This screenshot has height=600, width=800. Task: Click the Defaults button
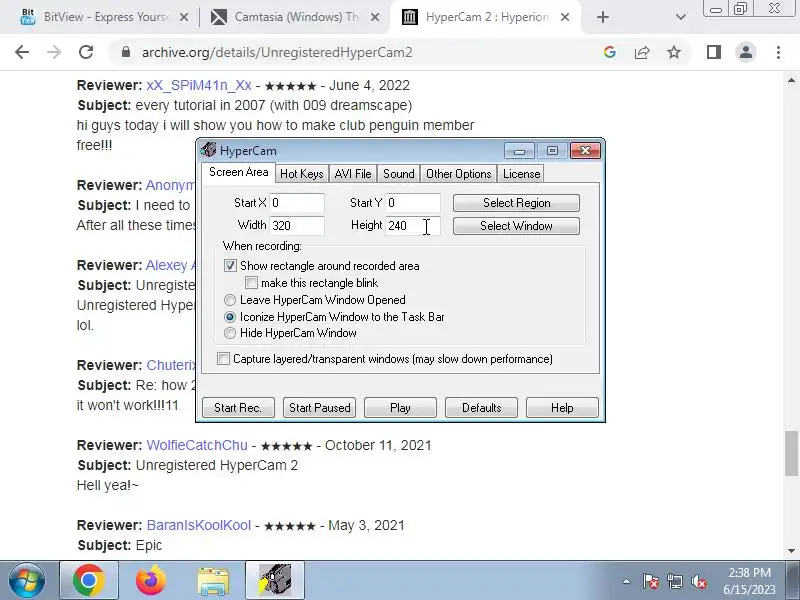click(482, 408)
